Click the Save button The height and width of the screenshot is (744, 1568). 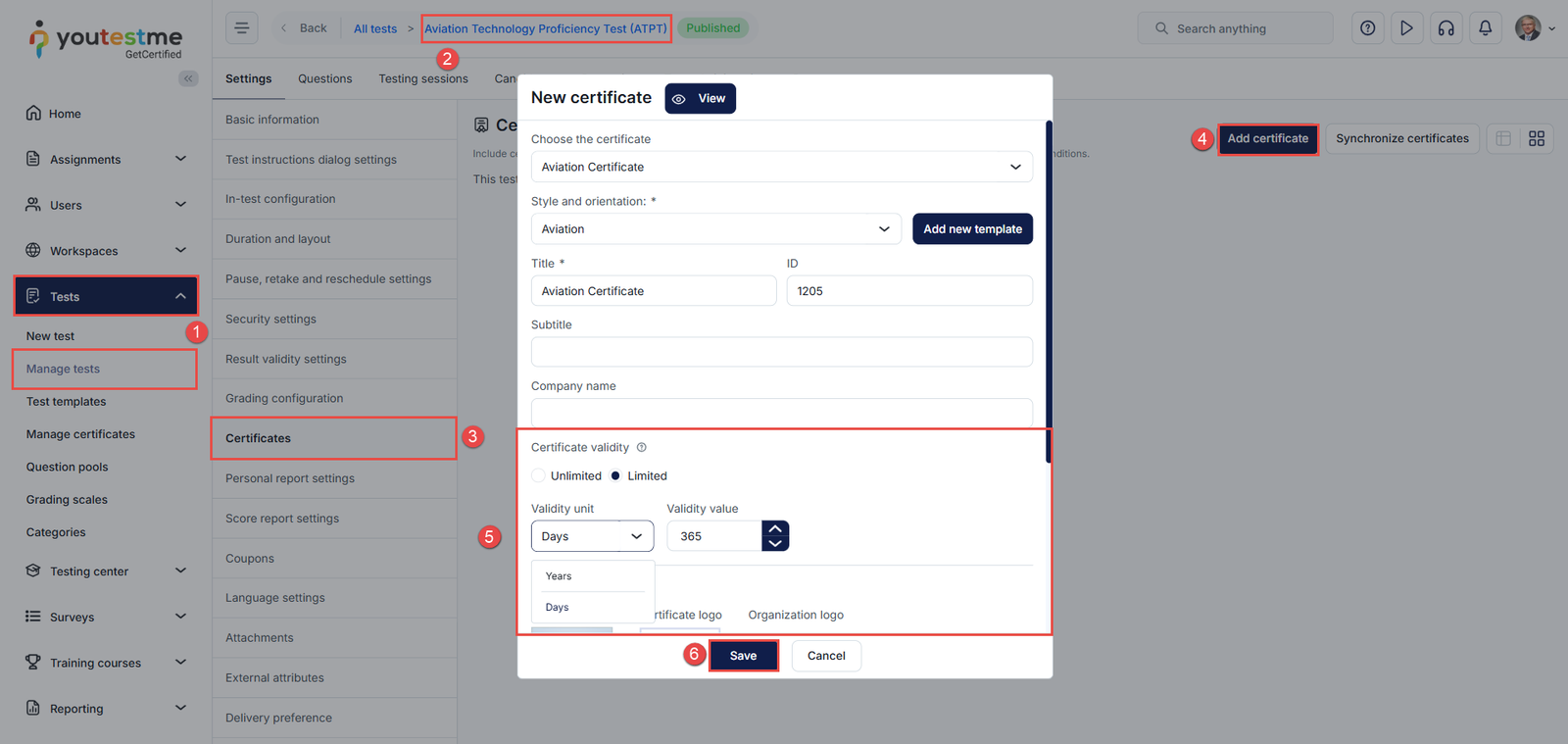pyautogui.click(x=743, y=656)
